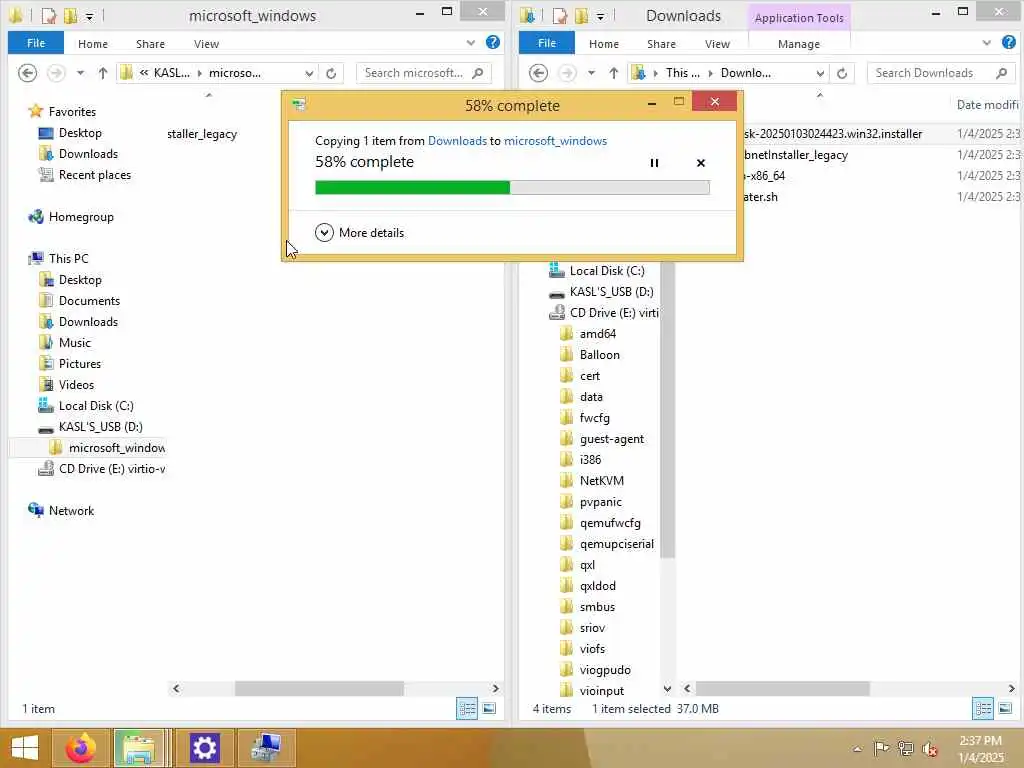This screenshot has width=1024, height=768.
Task: Open the vioinput folder in tree
Action: point(592,691)
